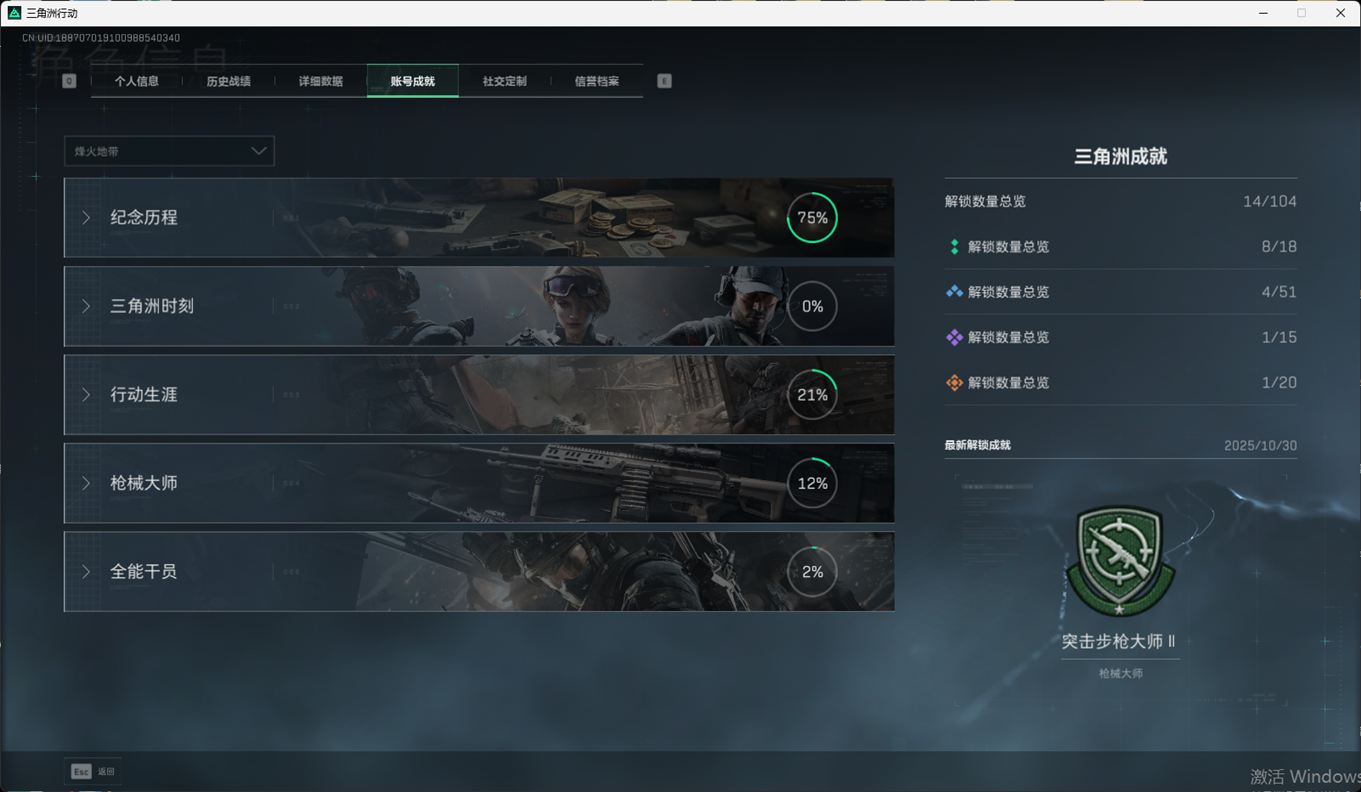Switch to the 历史战绩 tab
The image size is (1361, 792).
tap(228, 81)
